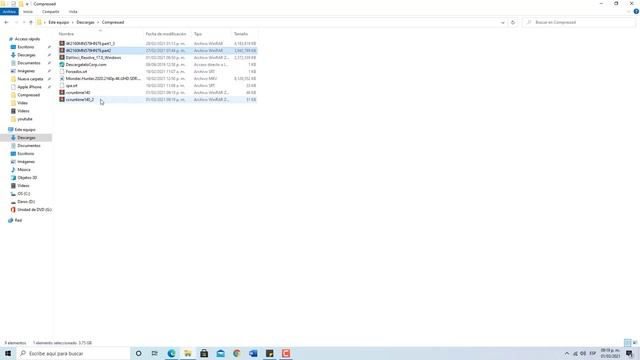Select Acceso rápido in the navigation pane
Image resolution: width=640 pixels, height=360 pixels.
point(27,39)
